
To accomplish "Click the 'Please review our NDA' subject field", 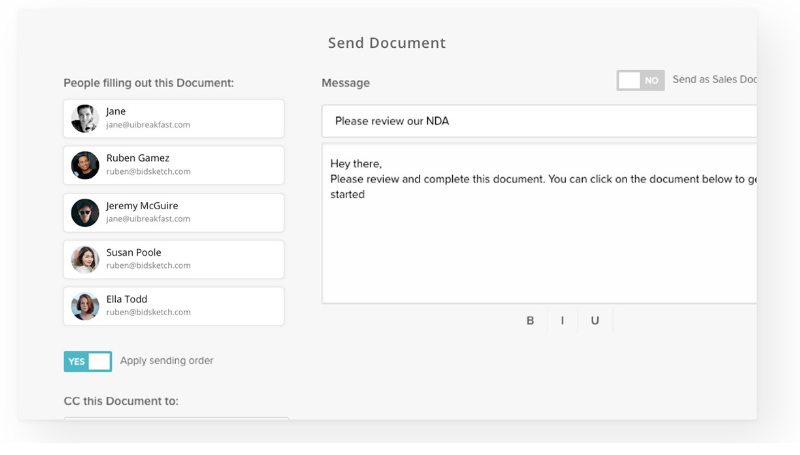I will point(540,121).
